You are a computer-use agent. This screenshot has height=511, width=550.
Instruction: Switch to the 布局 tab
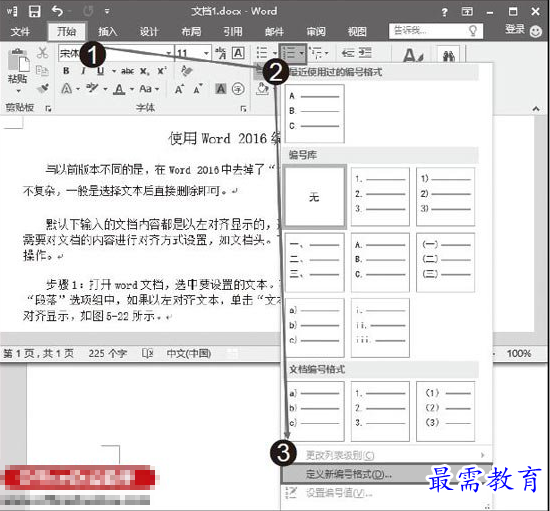(x=191, y=32)
